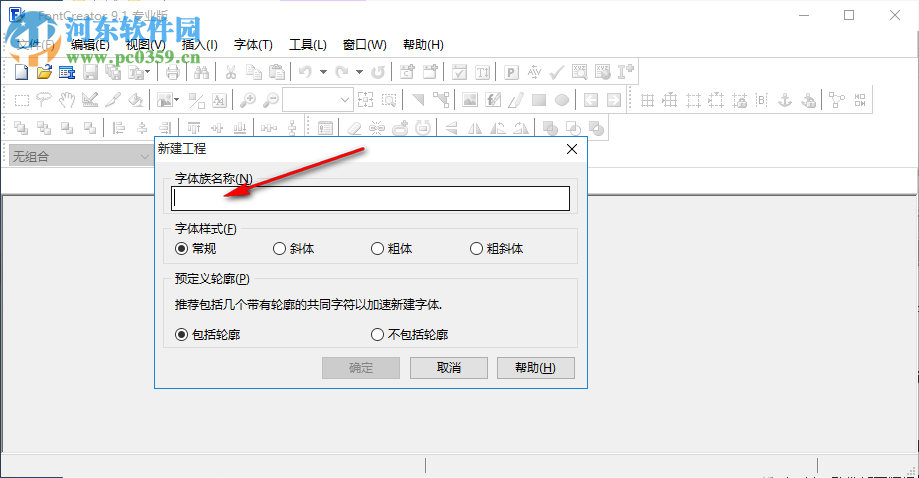
Task: Click the anchor icon in toolbar
Action: pyautogui.click(x=785, y=100)
